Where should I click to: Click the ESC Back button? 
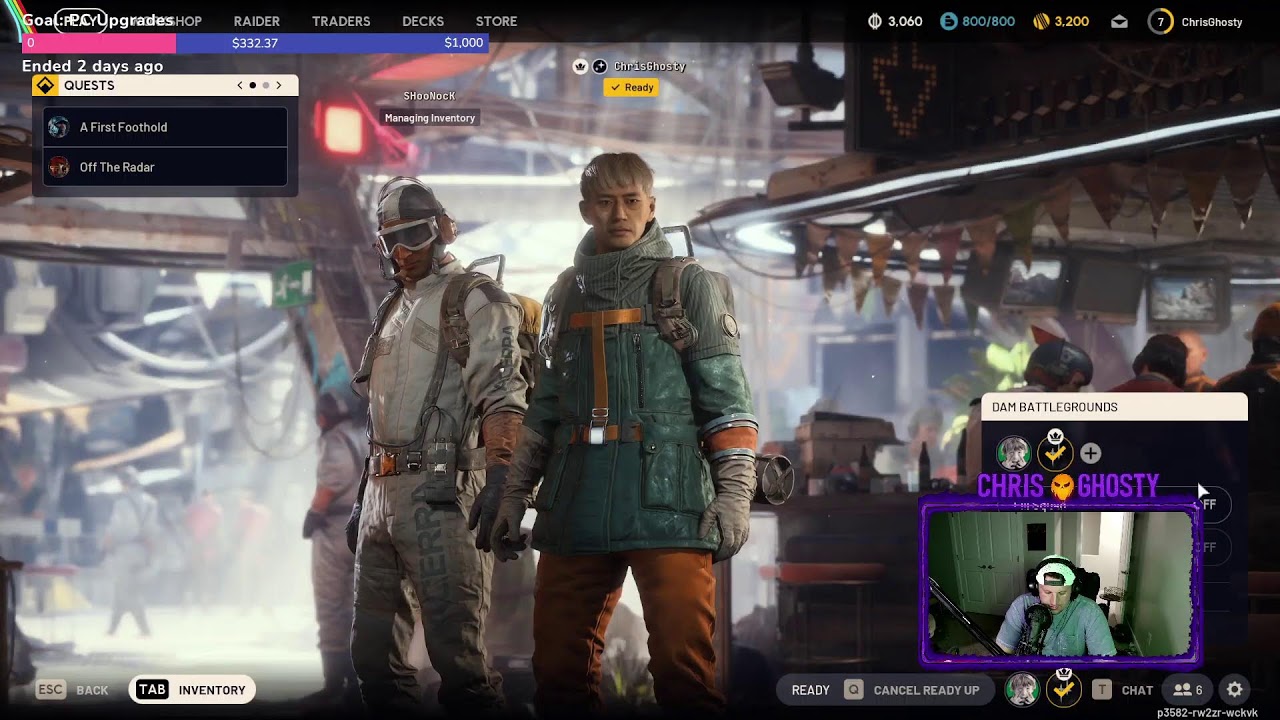click(72, 690)
